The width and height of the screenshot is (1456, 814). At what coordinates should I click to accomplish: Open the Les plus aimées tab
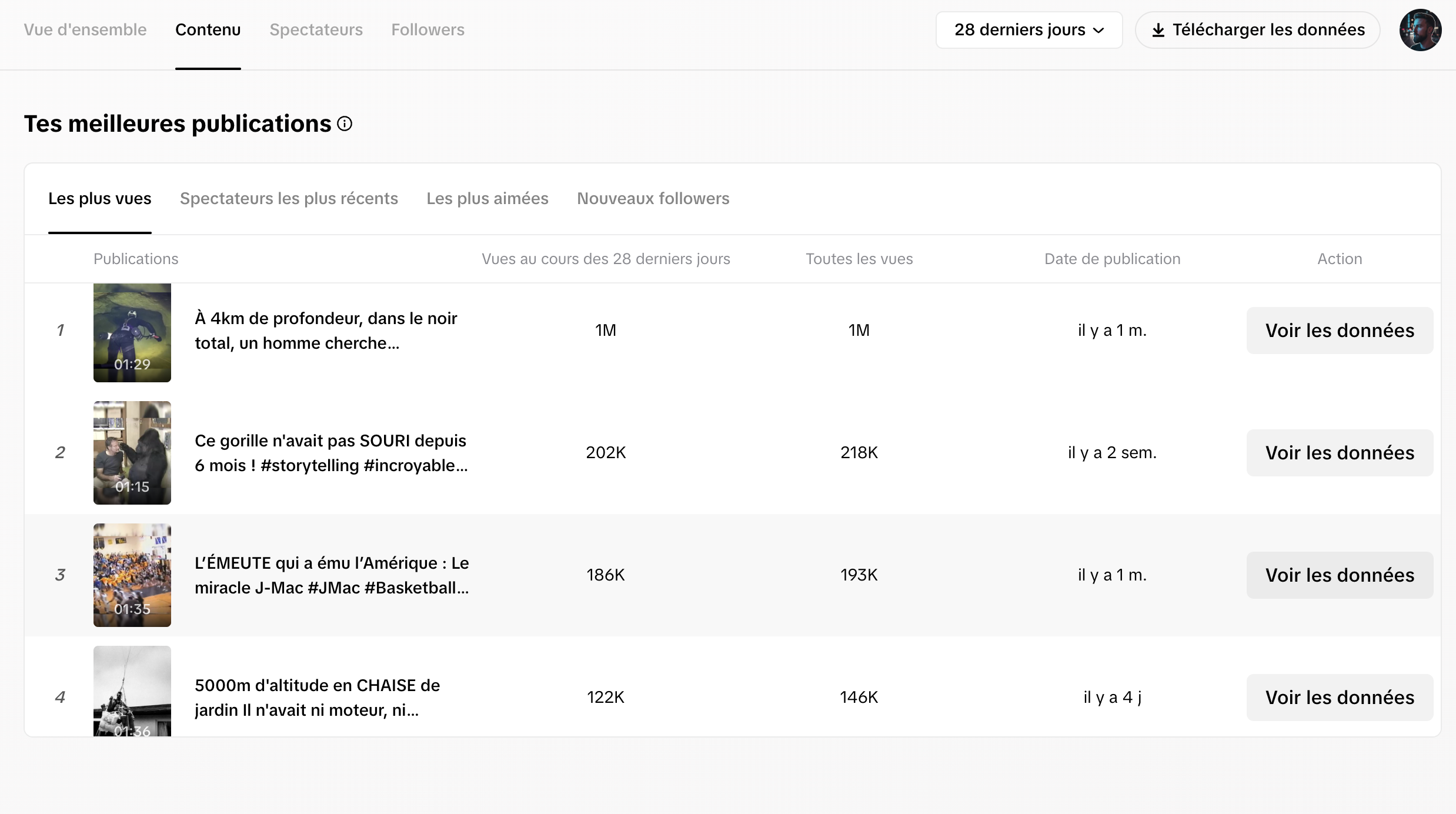coord(487,199)
